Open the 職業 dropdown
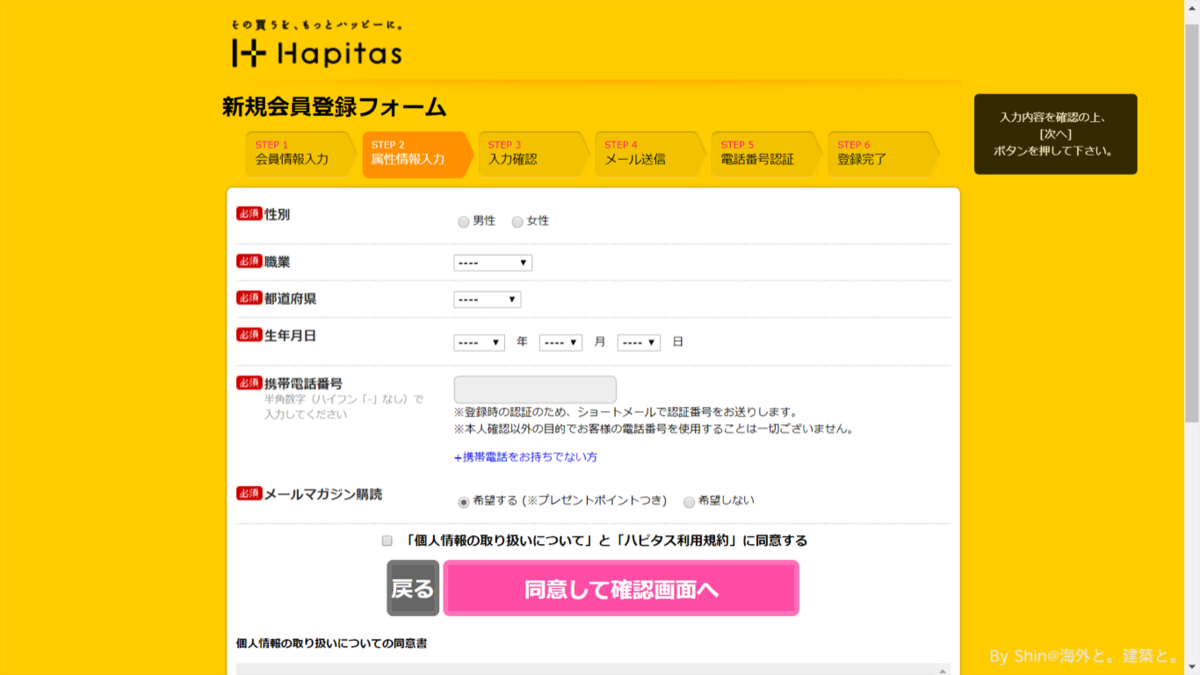 [x=493, y=263]
